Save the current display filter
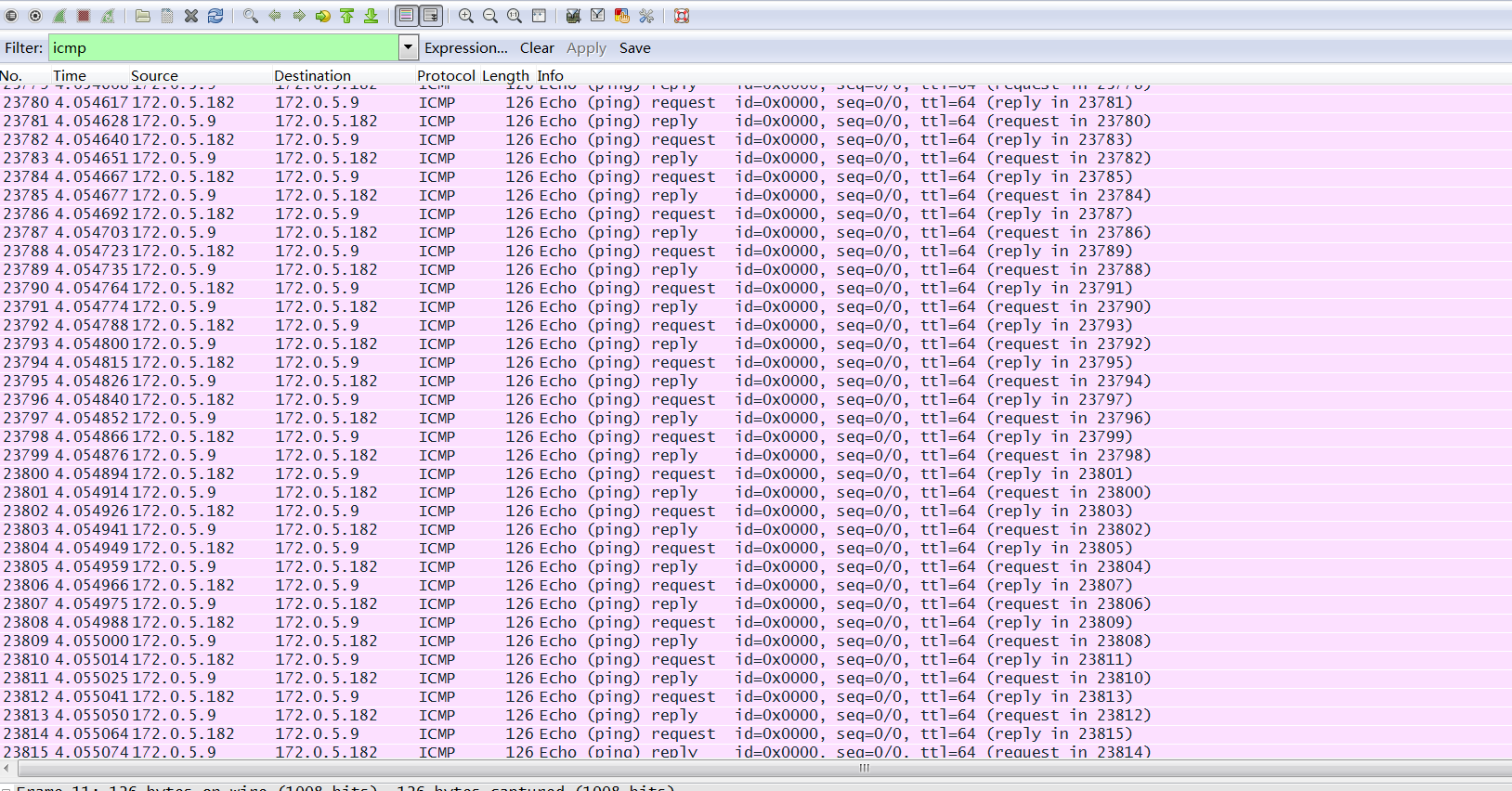The height and width of the screenshot is (791, 1512). [634, 48]
